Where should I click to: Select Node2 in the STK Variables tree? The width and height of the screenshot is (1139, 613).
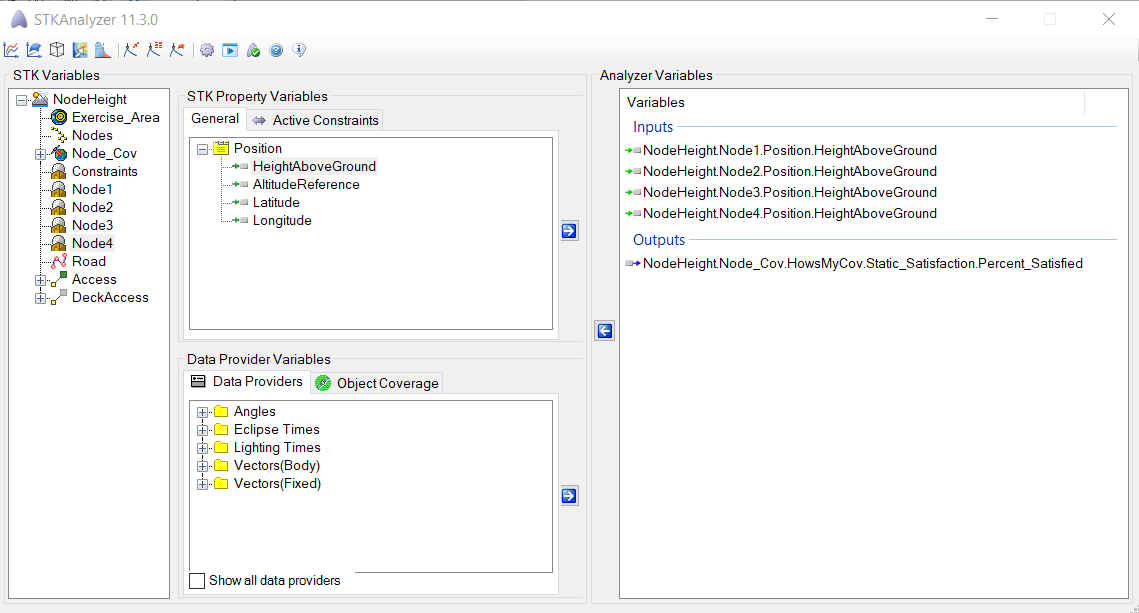click(x=92, y=207)
